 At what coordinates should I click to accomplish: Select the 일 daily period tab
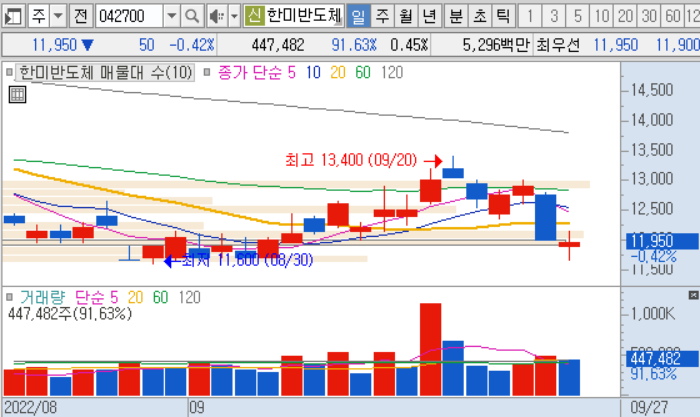358,17
